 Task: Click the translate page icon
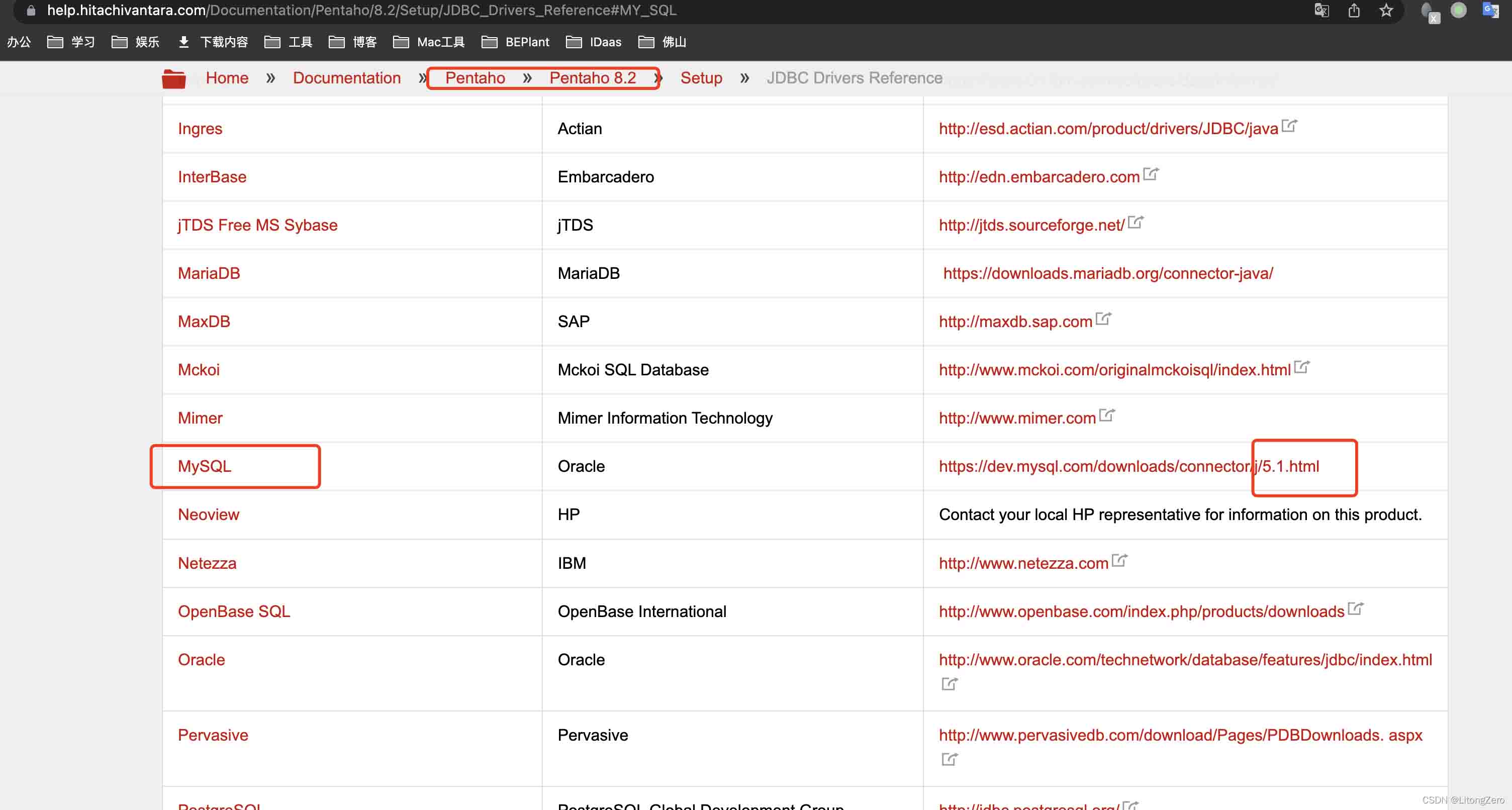click(x=1321, y=11)
